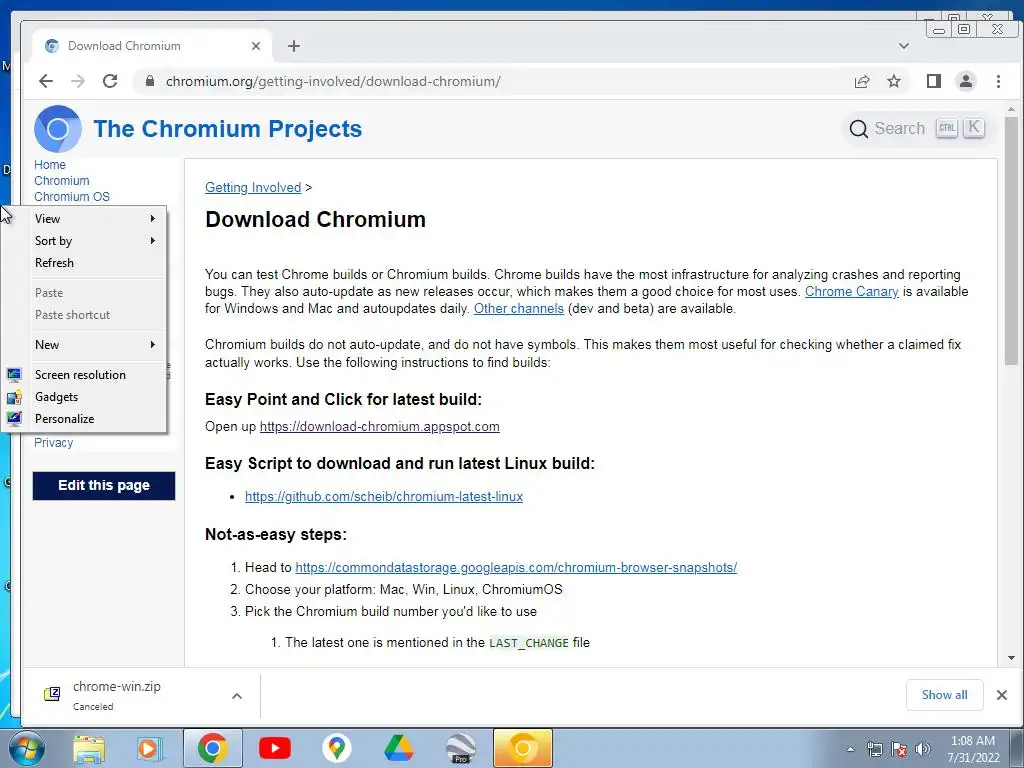The image size is (1024, 768).
Task: Close the Download Chromium tab
Action: tap(256, 46)
